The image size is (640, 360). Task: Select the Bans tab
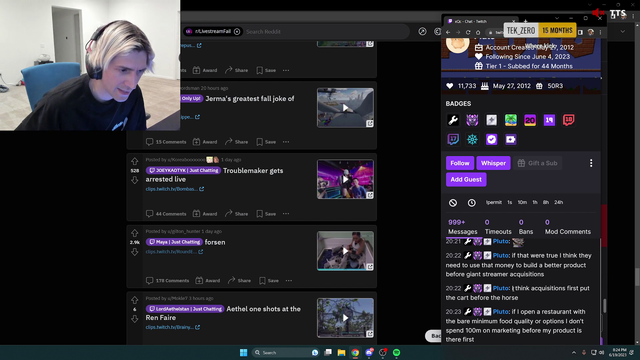(x=526, y=227)
